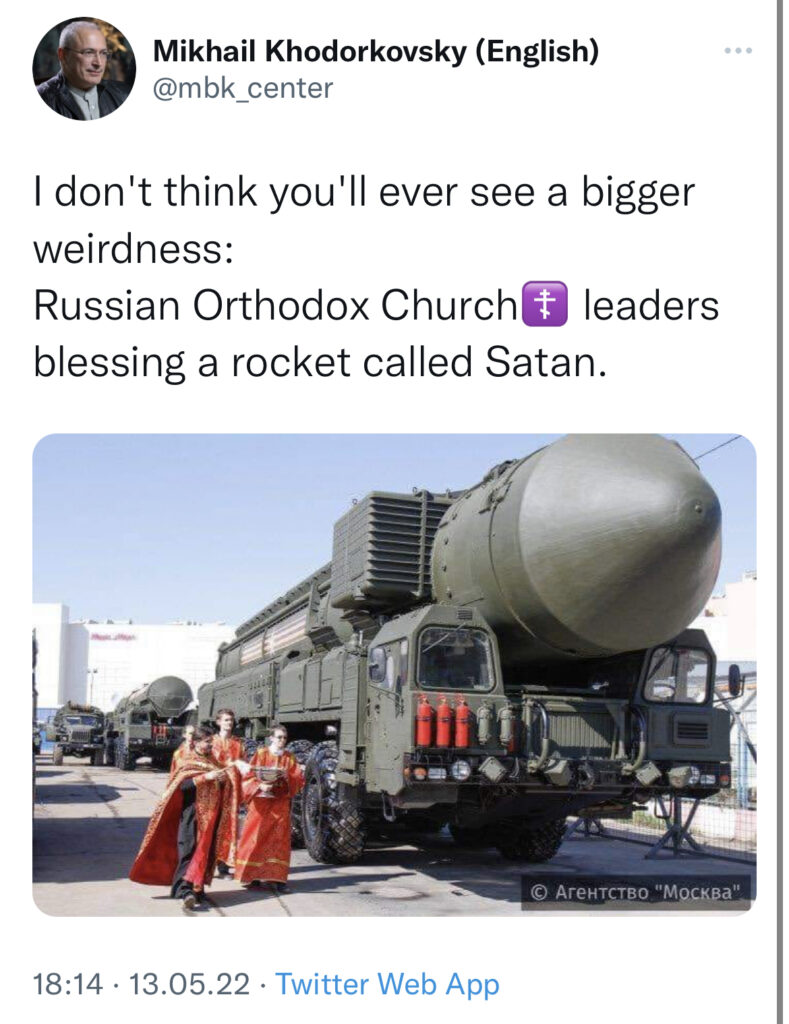Open Mikhail Khodorkovsky's profile avatar
This screenshot has width=789, height=1024.
click(84, 69)
